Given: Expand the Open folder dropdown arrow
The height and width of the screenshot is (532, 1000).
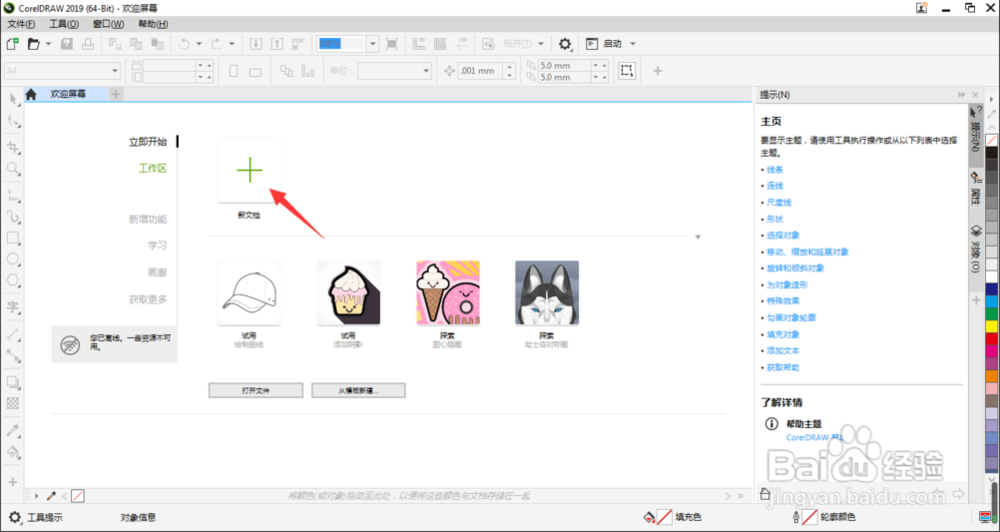Looking at the screenshot, I should click(48, 44).
